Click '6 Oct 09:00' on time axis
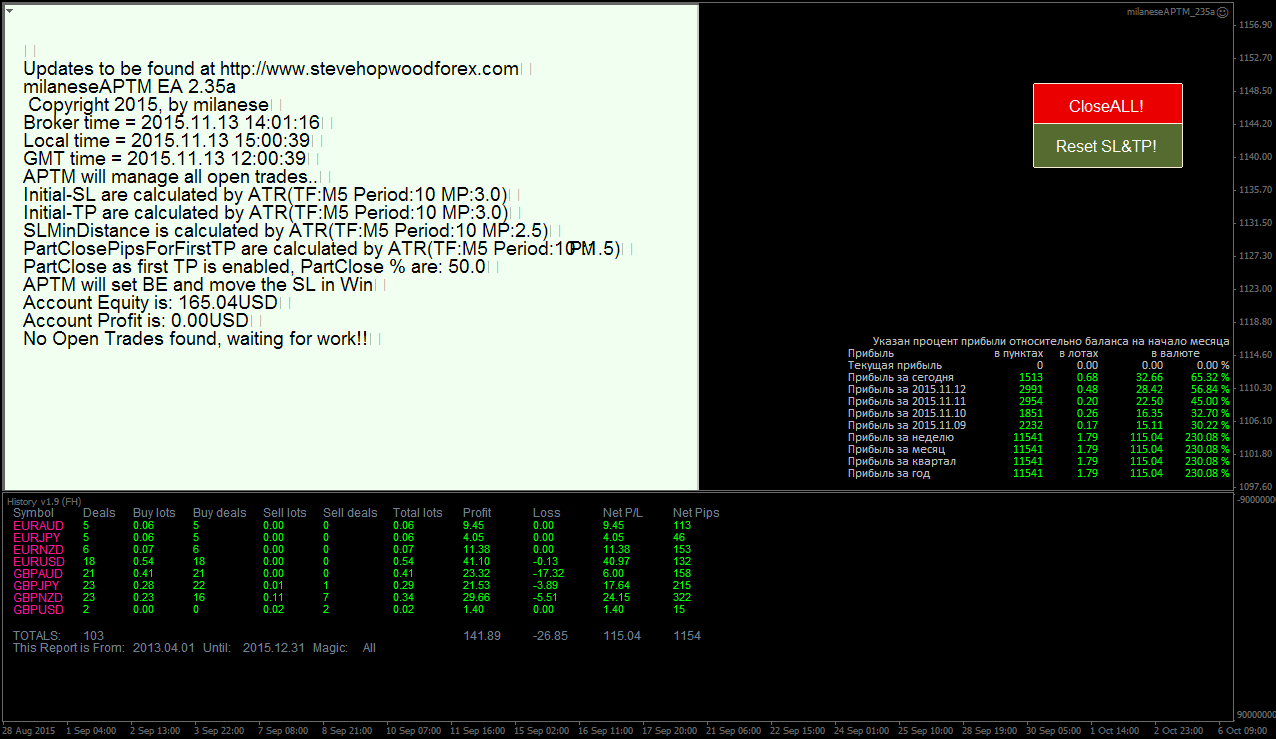 (1240, 731)
